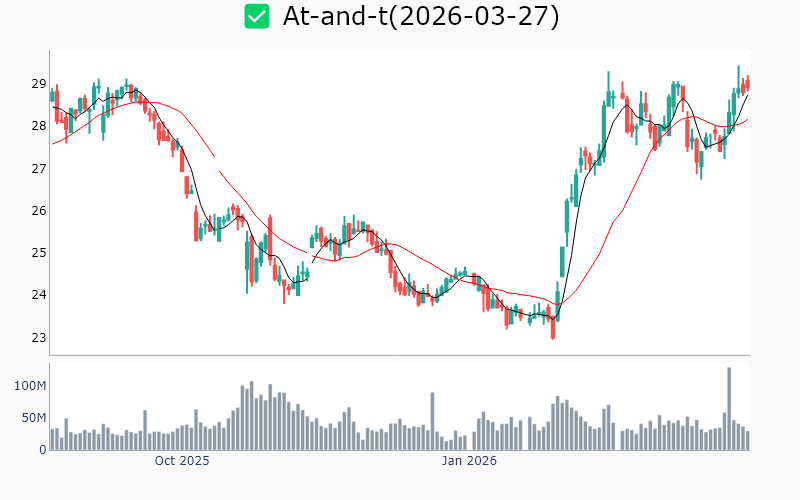The height and width of the screenshot is (500, 800).
Task: Click the 26 price axis label
Action: coord(39,211)
